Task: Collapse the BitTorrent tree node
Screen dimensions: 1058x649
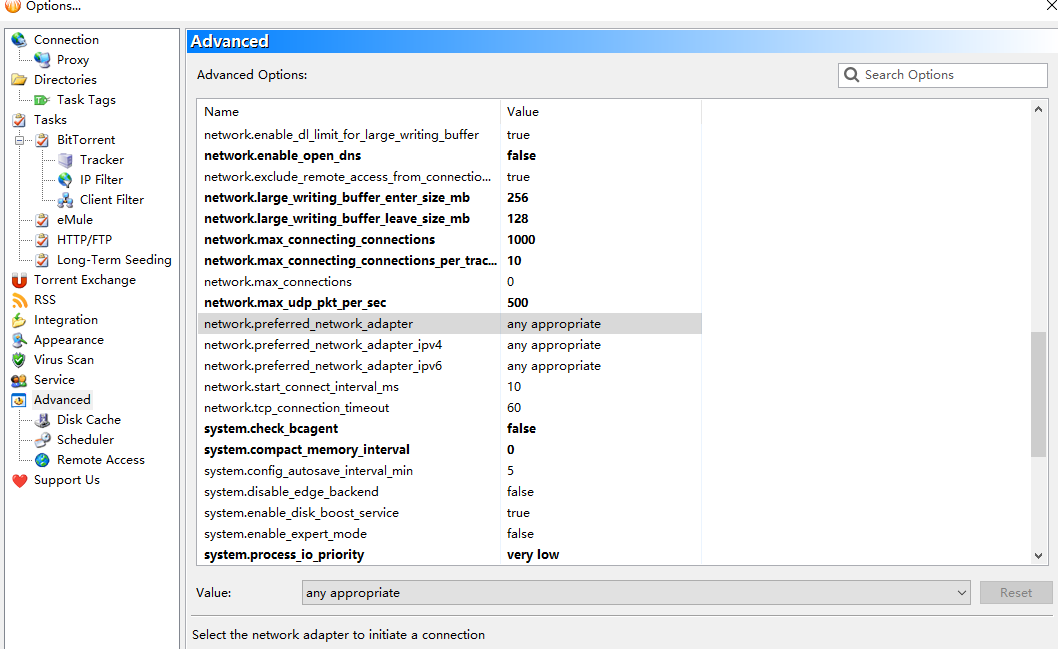Action: pyautogui.click(x=19, y=140)
